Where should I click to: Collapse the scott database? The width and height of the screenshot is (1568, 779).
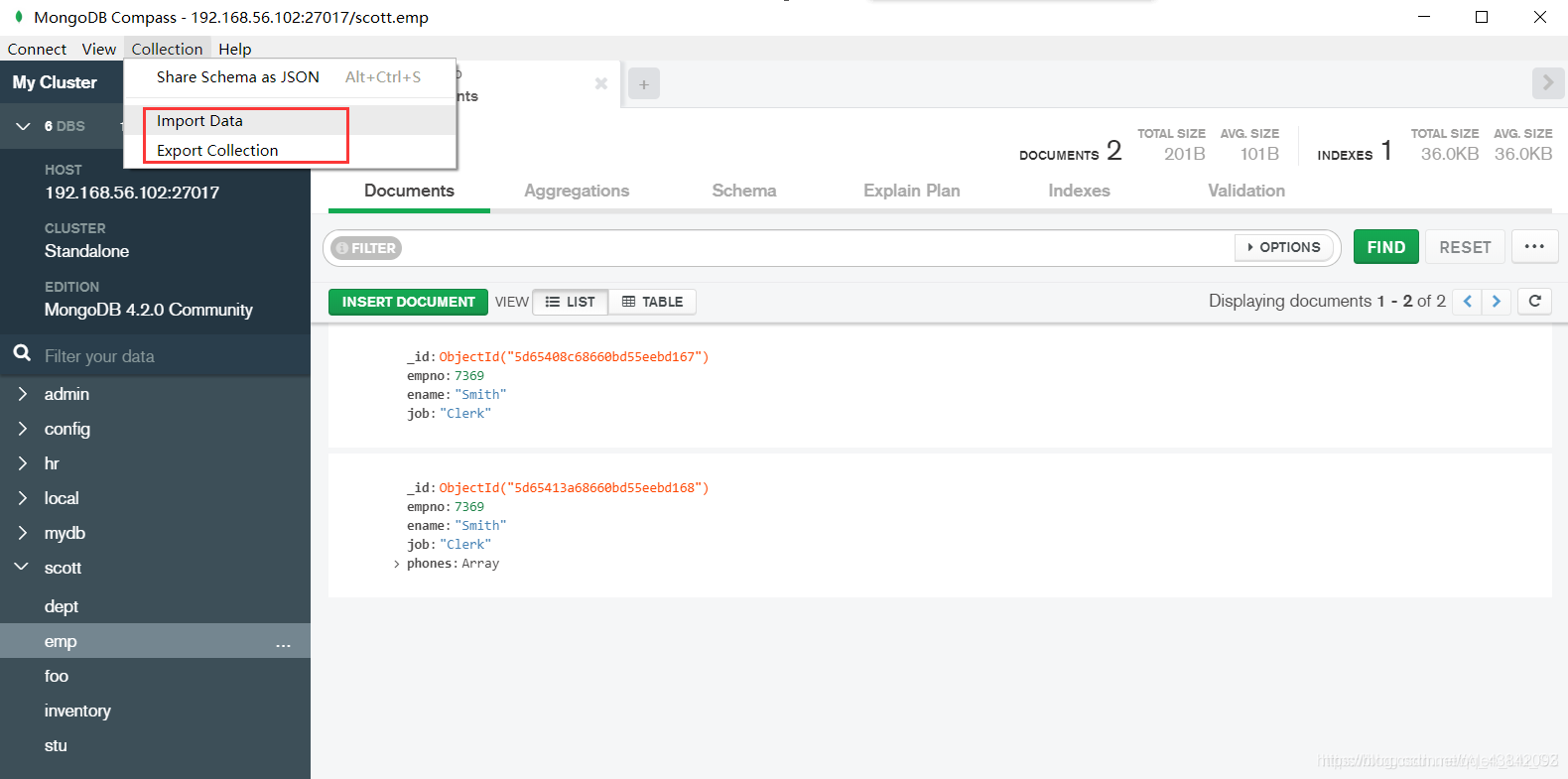click(x=22, y=568)
